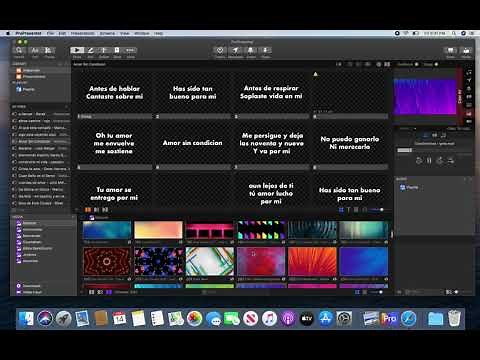Trigger slide 'Tu amor se entrego por mi'
The height and width of the screenshot is (360, 480).
[x=114, y=191]
